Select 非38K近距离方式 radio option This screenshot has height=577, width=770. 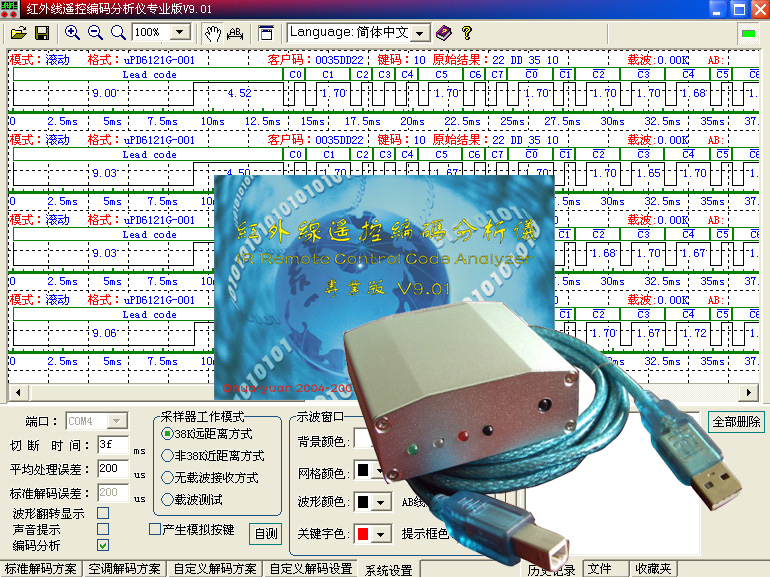[167, 456]
